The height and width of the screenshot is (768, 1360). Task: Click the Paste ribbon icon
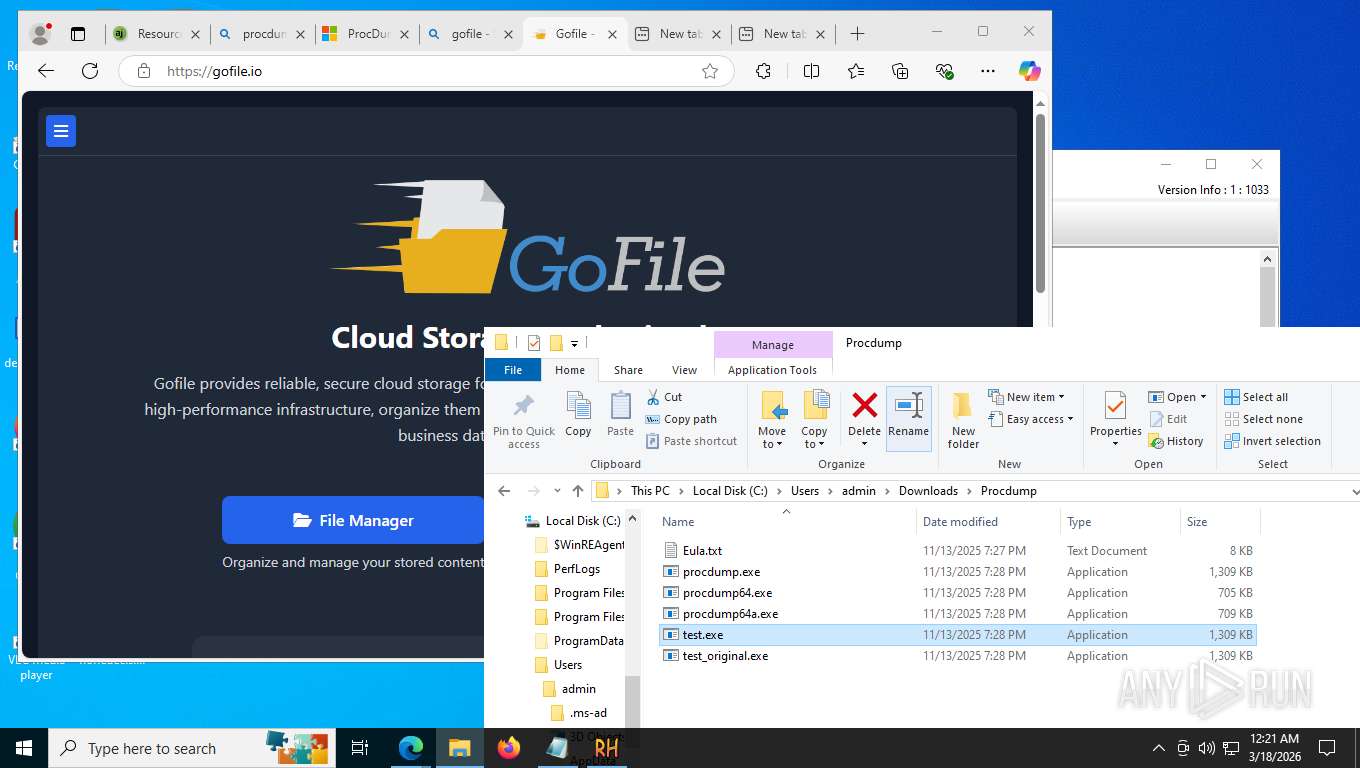(620, 415)
